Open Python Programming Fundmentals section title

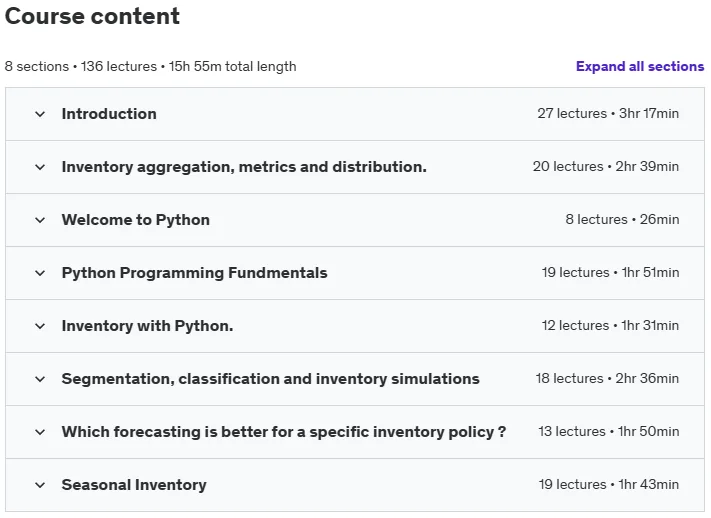click(195, 273)
